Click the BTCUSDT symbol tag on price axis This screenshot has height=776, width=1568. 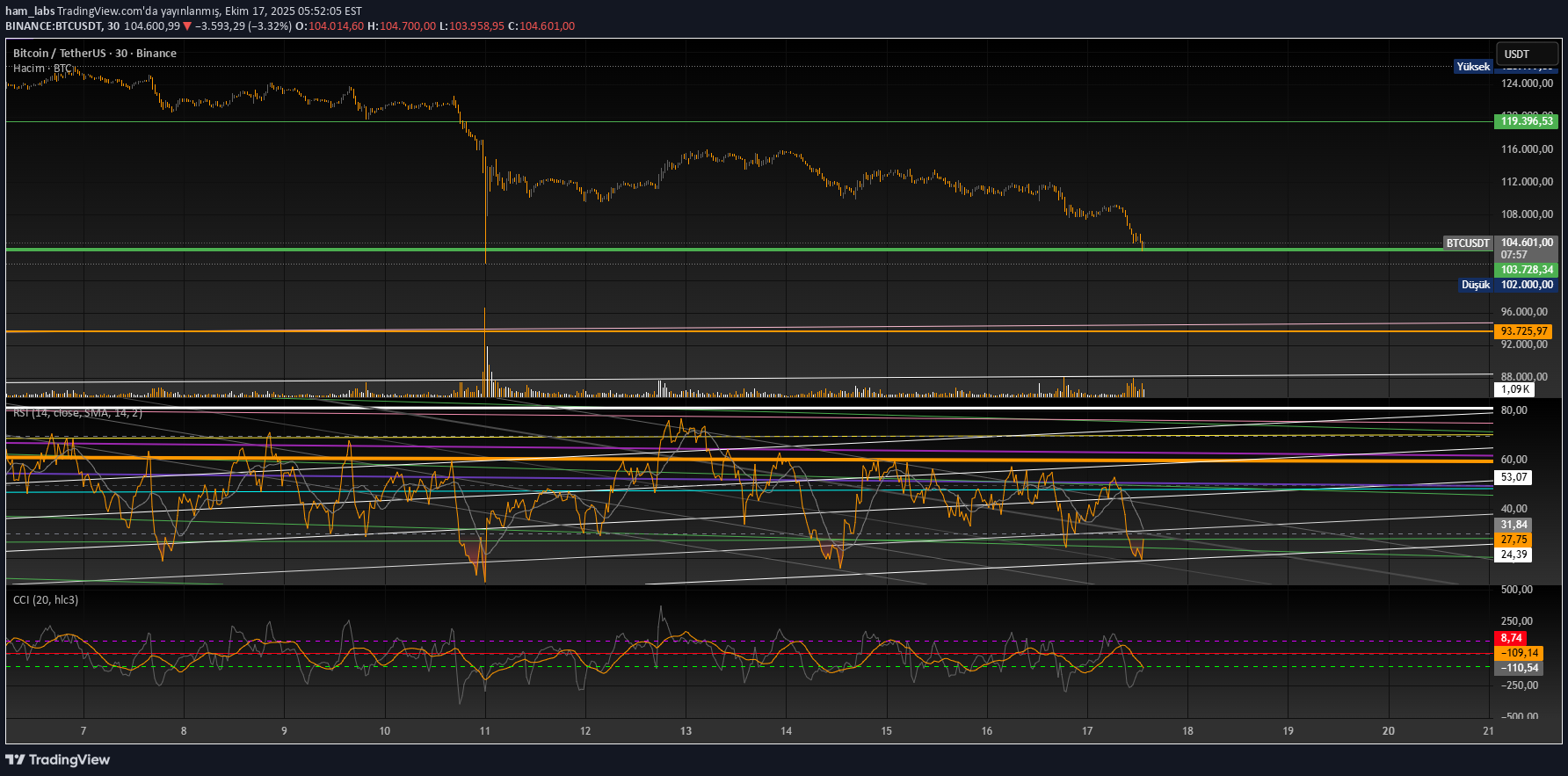pos(1468,243)
